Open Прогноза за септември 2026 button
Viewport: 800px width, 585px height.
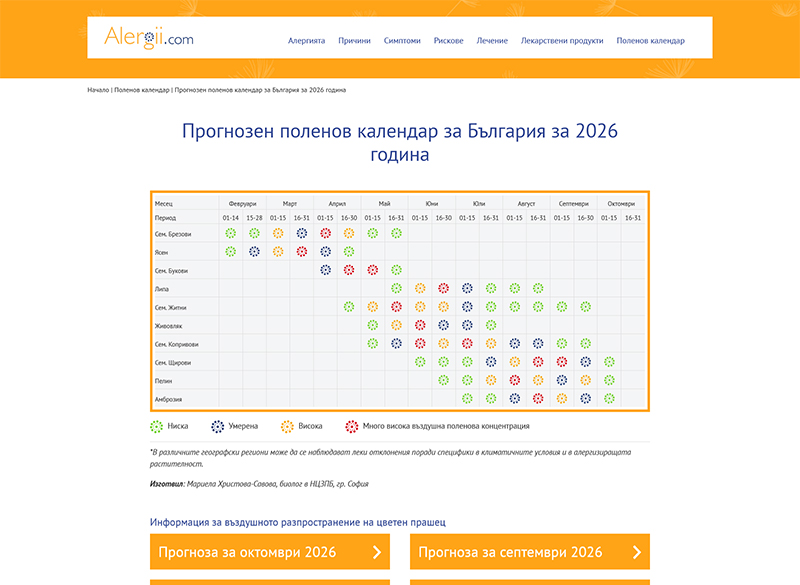530,552
